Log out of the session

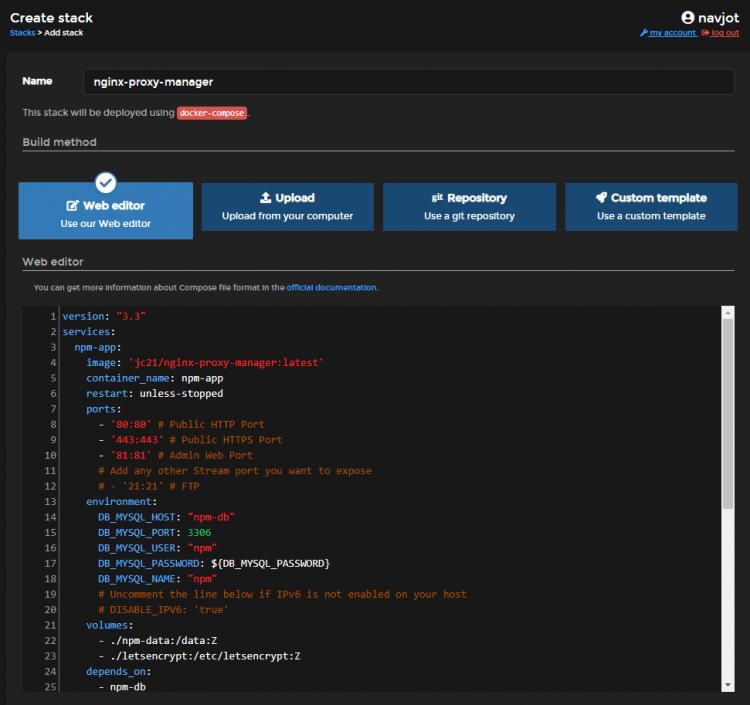[x=725, y=33]
